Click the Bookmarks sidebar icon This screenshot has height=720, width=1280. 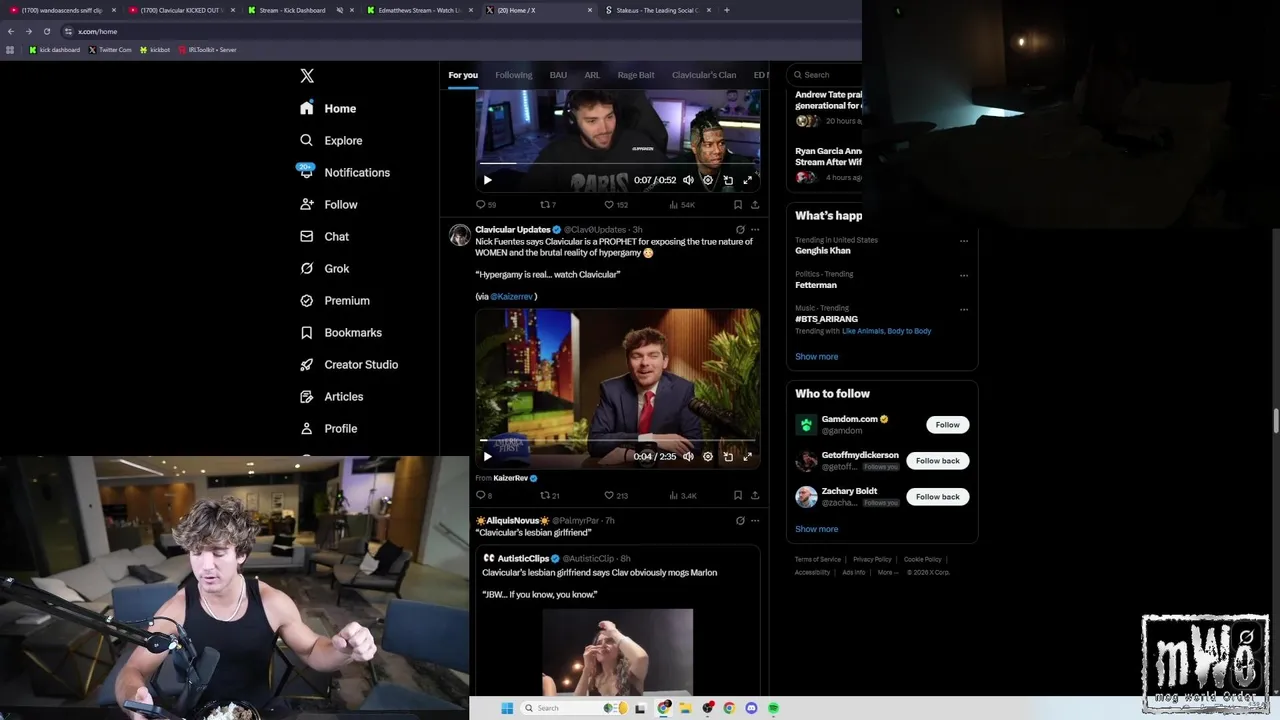(x=307, y=332)
